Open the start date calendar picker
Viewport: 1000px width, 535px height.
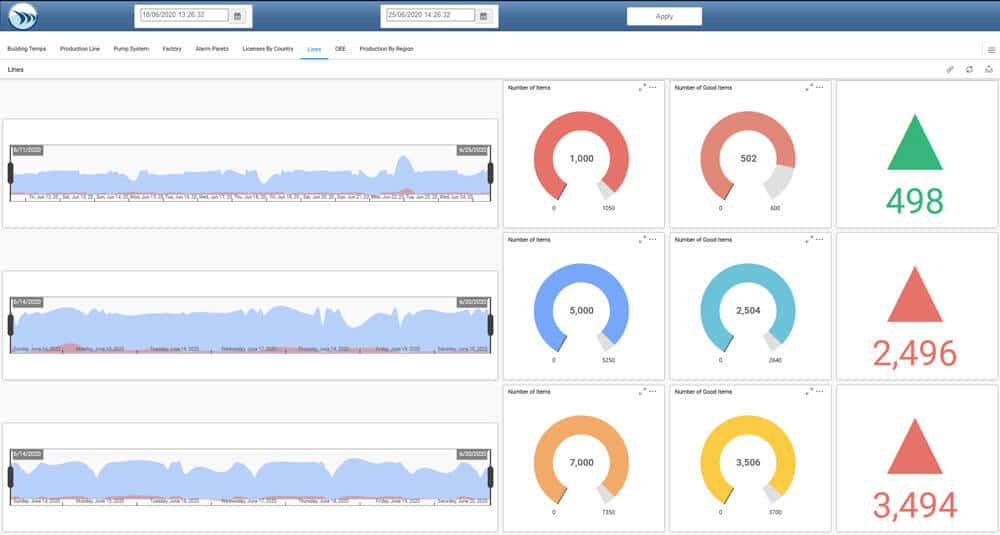(237, 16)
